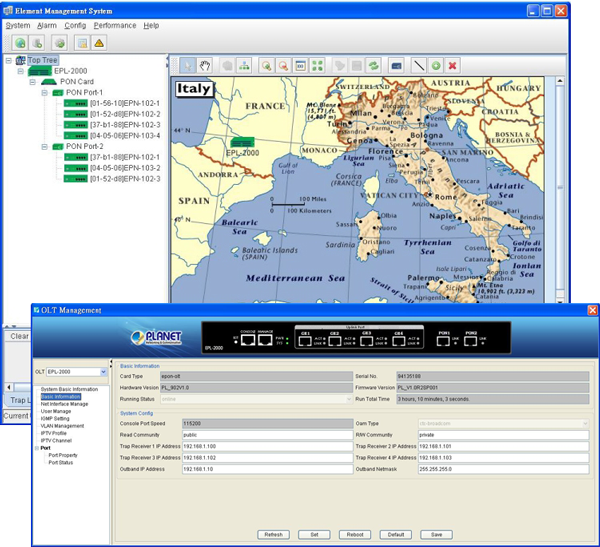This screenshot has width=600, height=547.
Task: Click the Save button
Action: [436, 535]
